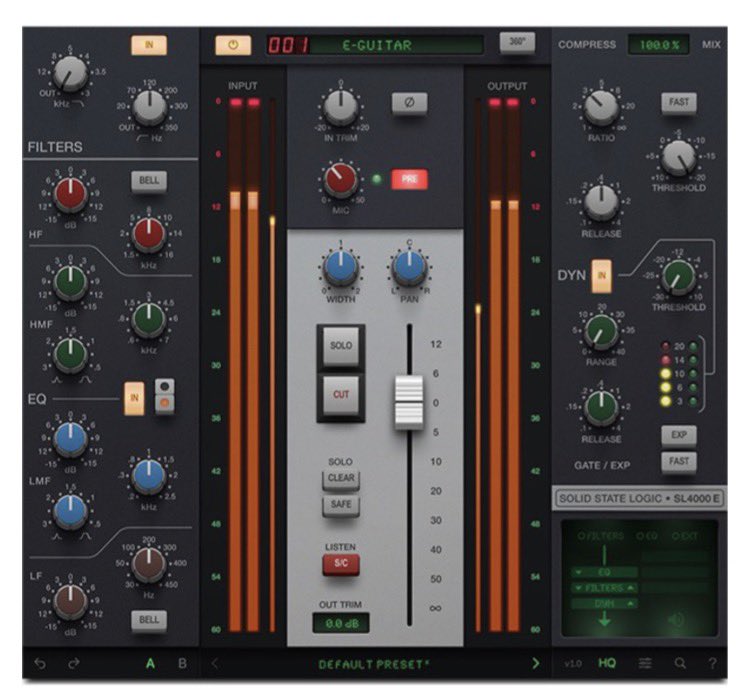Click the LISTEN S/C button
Image resolution: width=750 pixels, height=699 pixels.
click(341, 564)
